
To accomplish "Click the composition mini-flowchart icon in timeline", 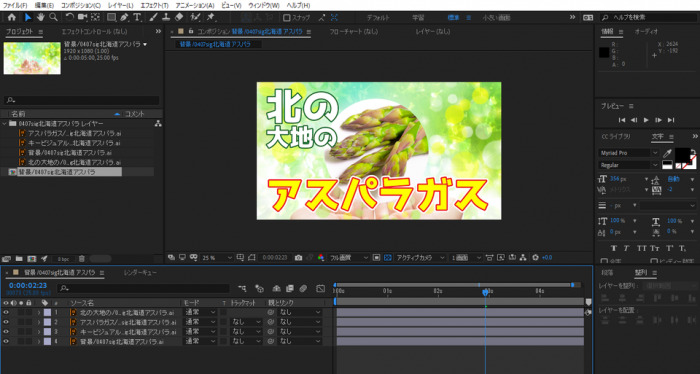I will (242, 289).
